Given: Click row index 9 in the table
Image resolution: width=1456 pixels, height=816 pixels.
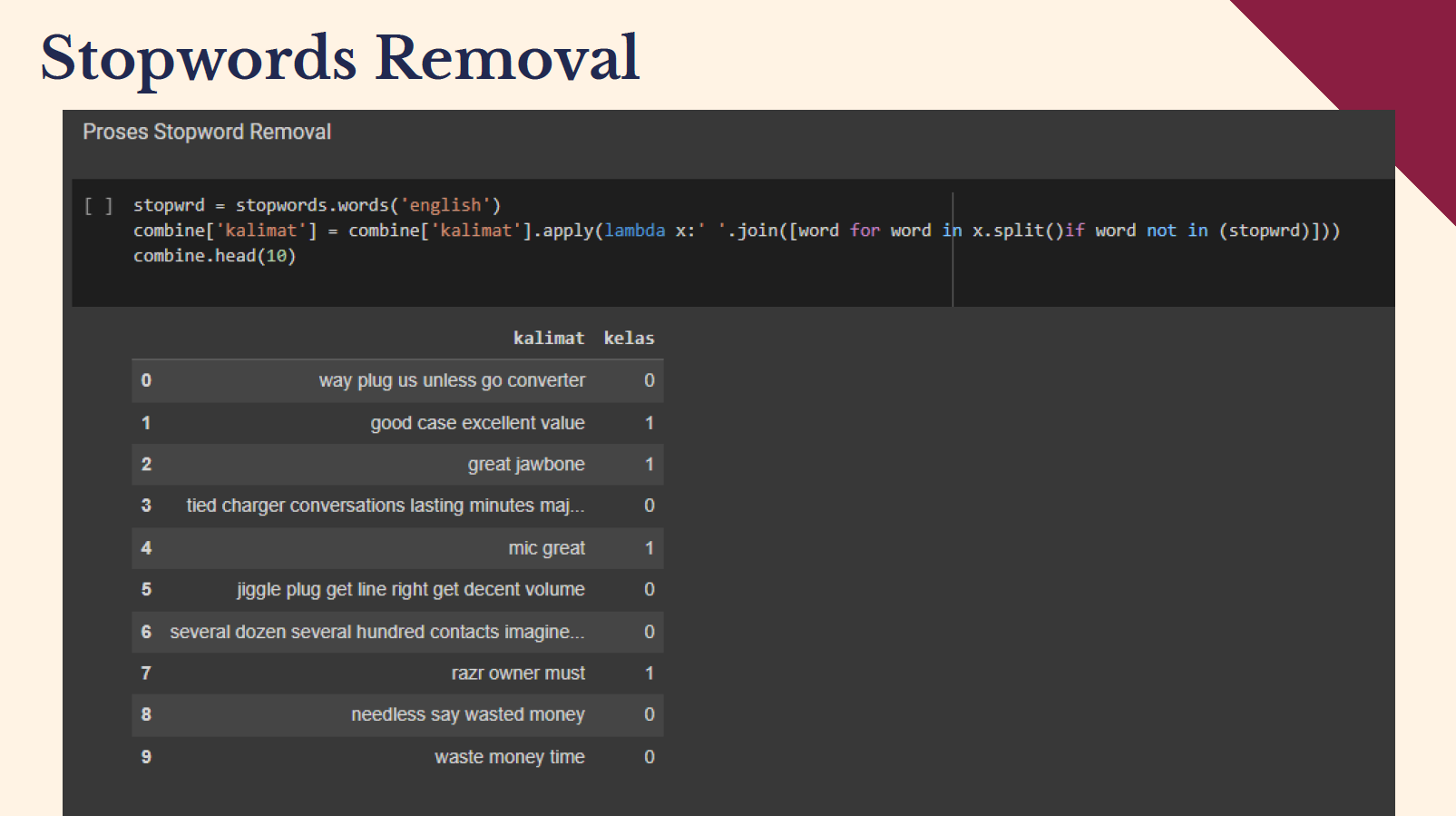Looking at the screenshot, I should click(x=146, y=757).
